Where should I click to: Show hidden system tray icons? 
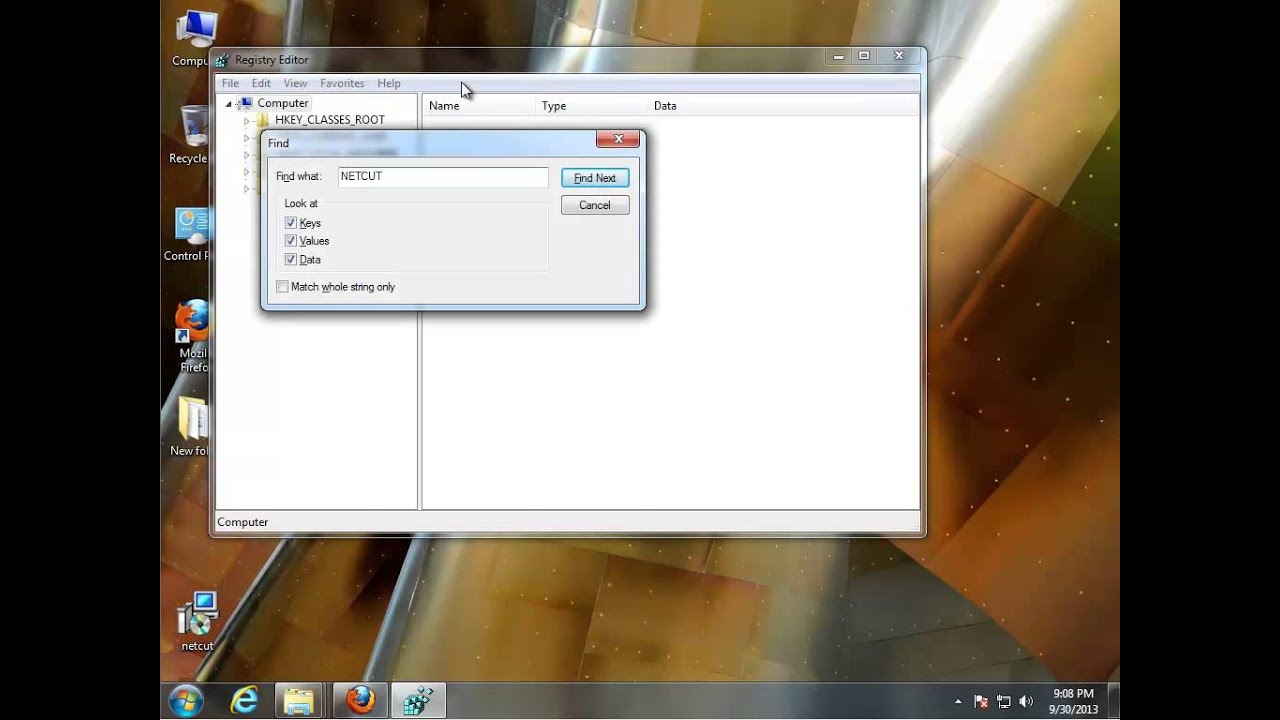(958, 701)
